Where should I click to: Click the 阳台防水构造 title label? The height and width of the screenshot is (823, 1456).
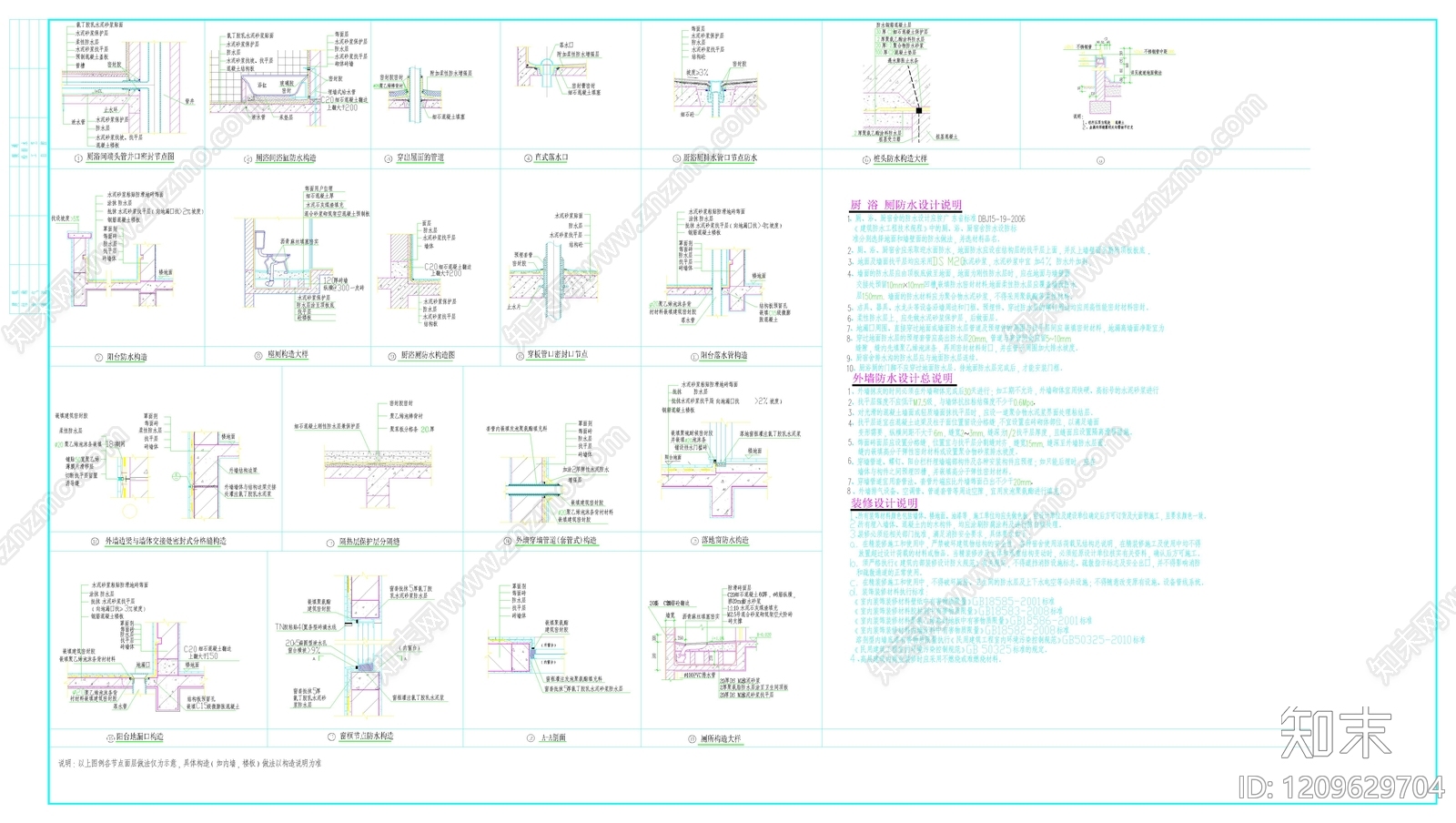pyautogui.click(x=126, y=357)
